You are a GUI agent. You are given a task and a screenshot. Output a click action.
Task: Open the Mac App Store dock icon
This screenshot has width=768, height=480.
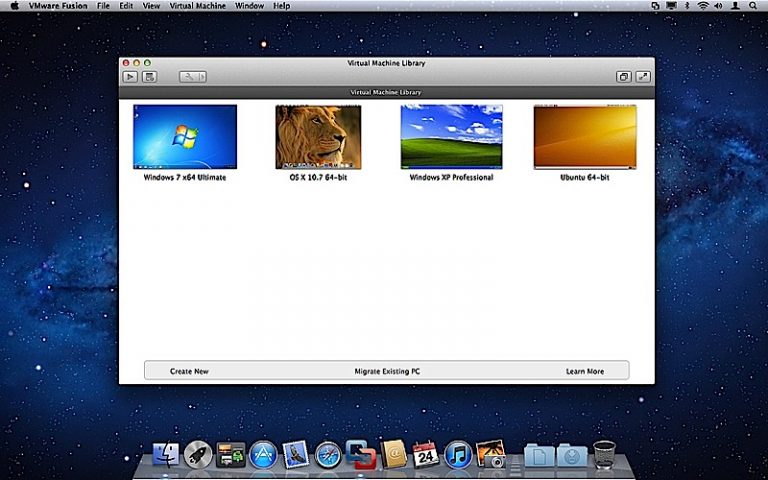click(x=263, y=455)
